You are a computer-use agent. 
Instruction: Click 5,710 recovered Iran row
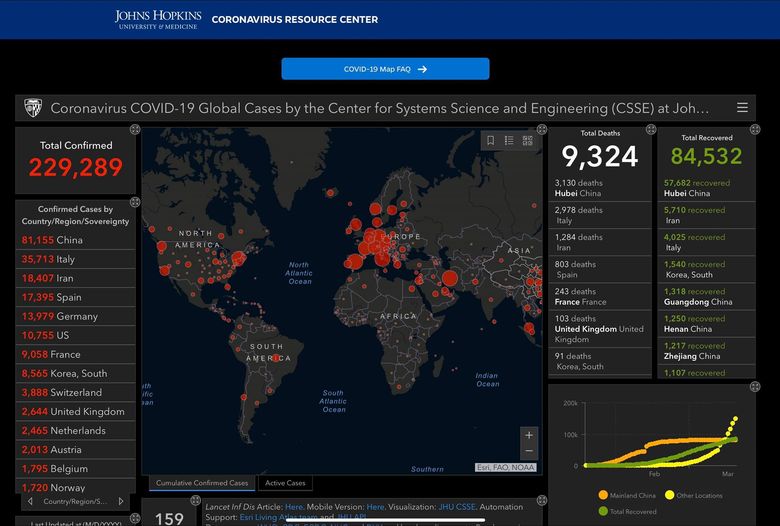click(x=706, y=215)
